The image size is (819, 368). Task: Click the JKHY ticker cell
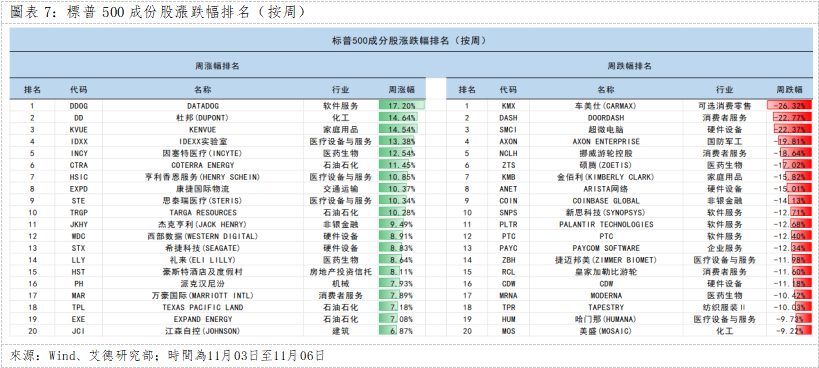point(78,224)
